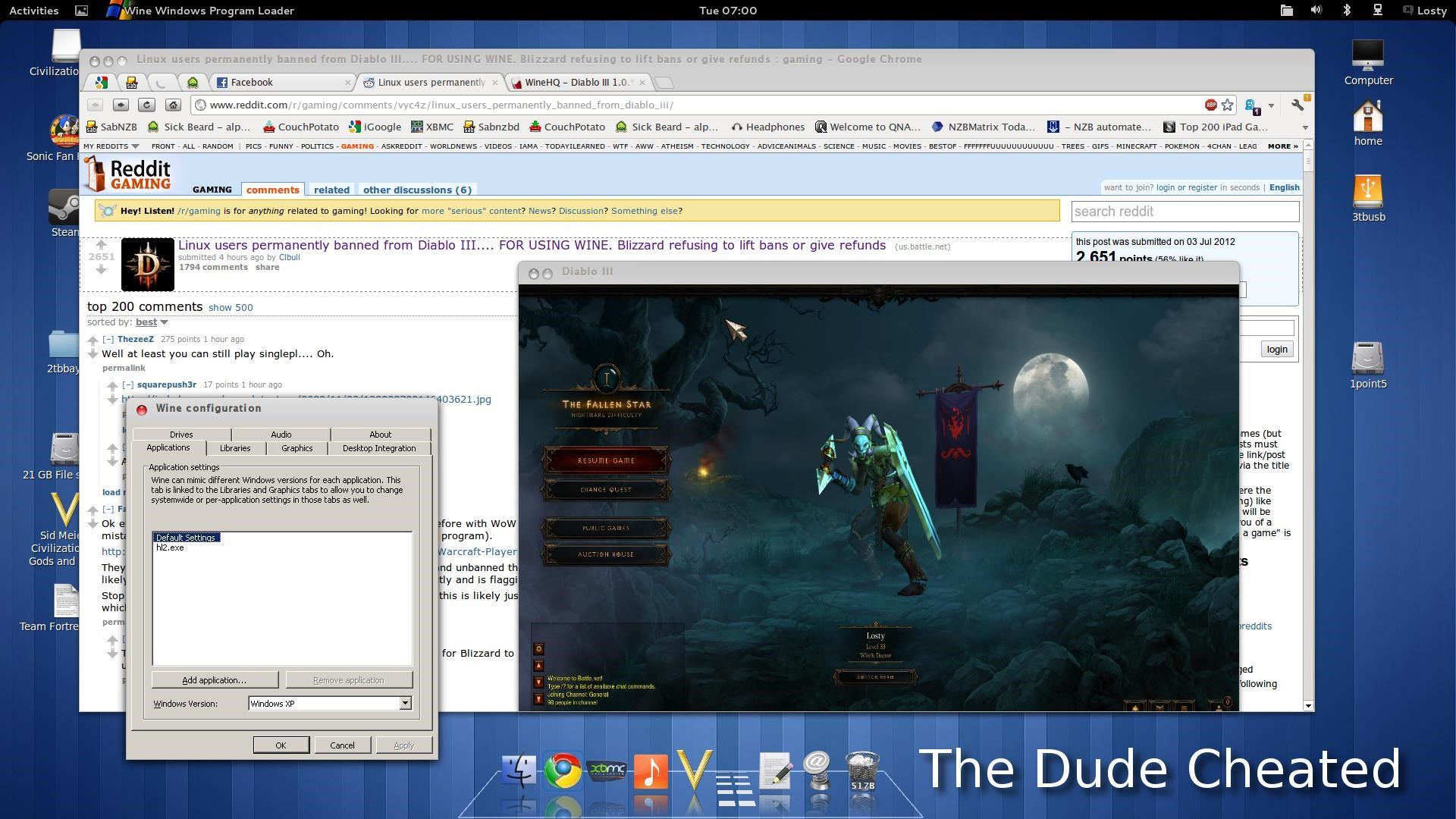Open the trash in the dock

[862, 770]
